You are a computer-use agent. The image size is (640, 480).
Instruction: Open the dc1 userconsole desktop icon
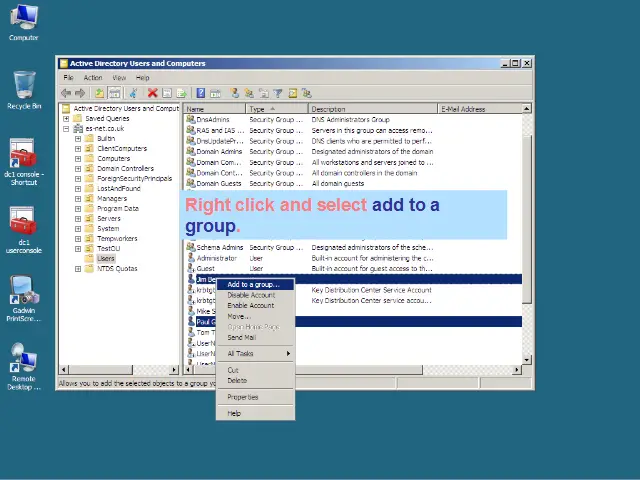tap(23, 226)
